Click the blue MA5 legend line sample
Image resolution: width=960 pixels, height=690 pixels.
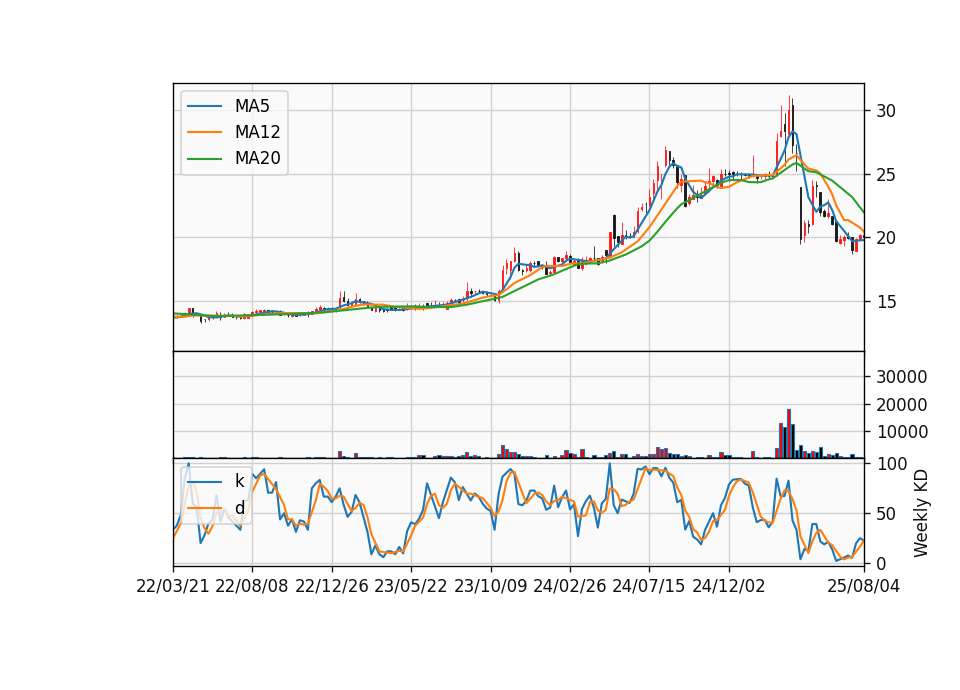pyautogui.click(x=204, y=106)
